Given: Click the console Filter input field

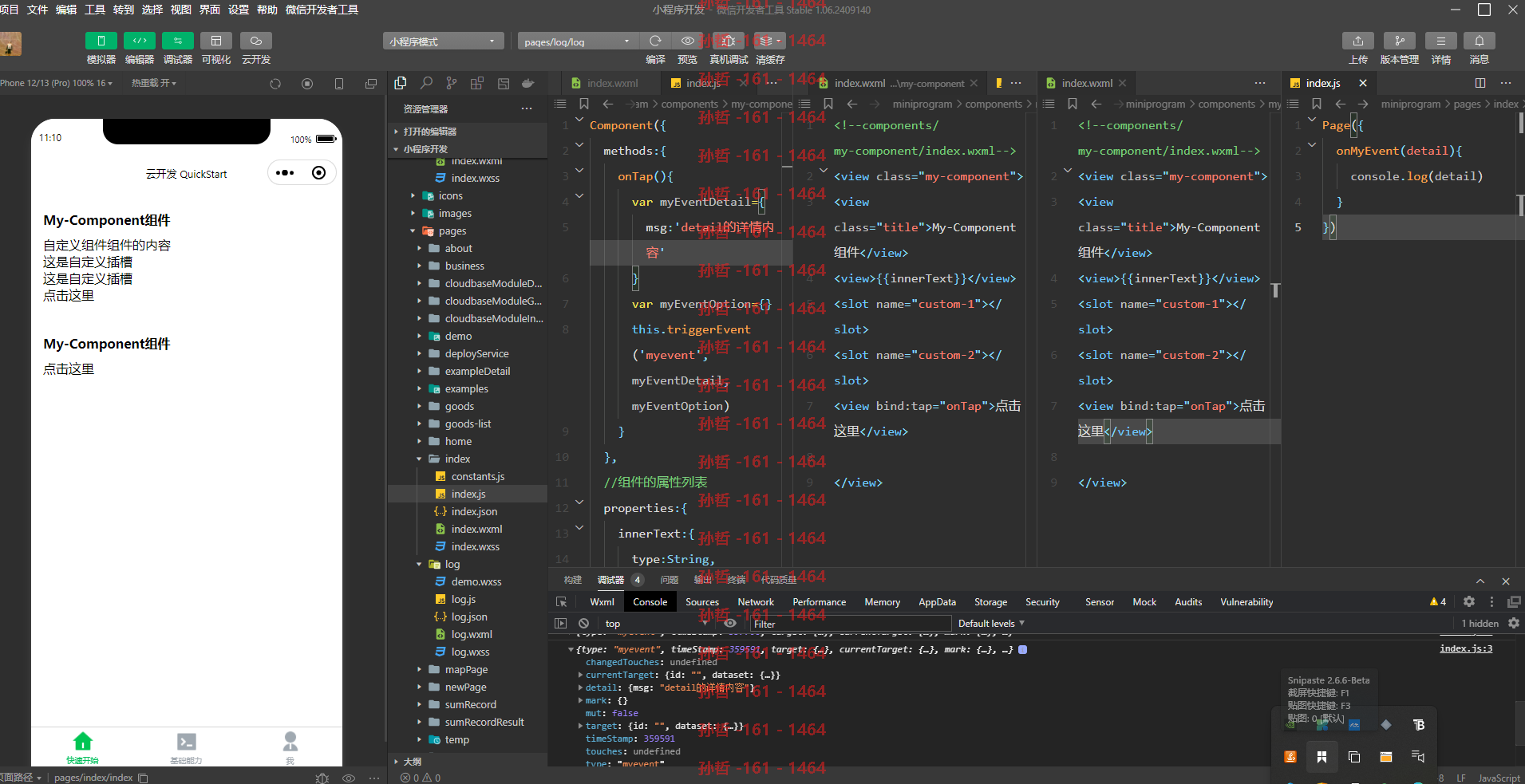Looking at the screenshot, I should tap(851, 624).
